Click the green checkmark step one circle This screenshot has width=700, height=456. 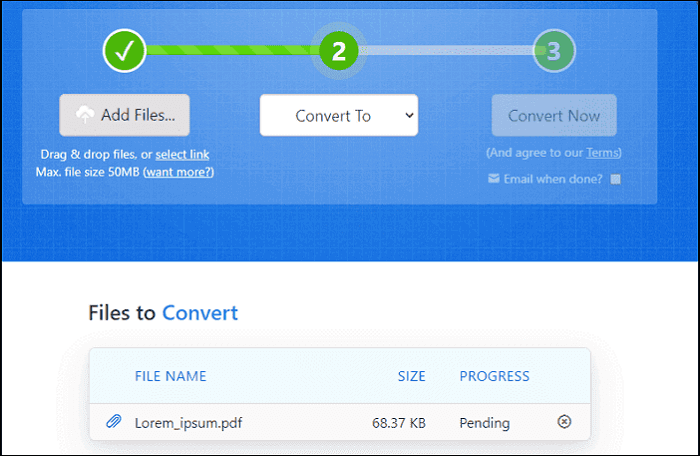click(125, 51)
